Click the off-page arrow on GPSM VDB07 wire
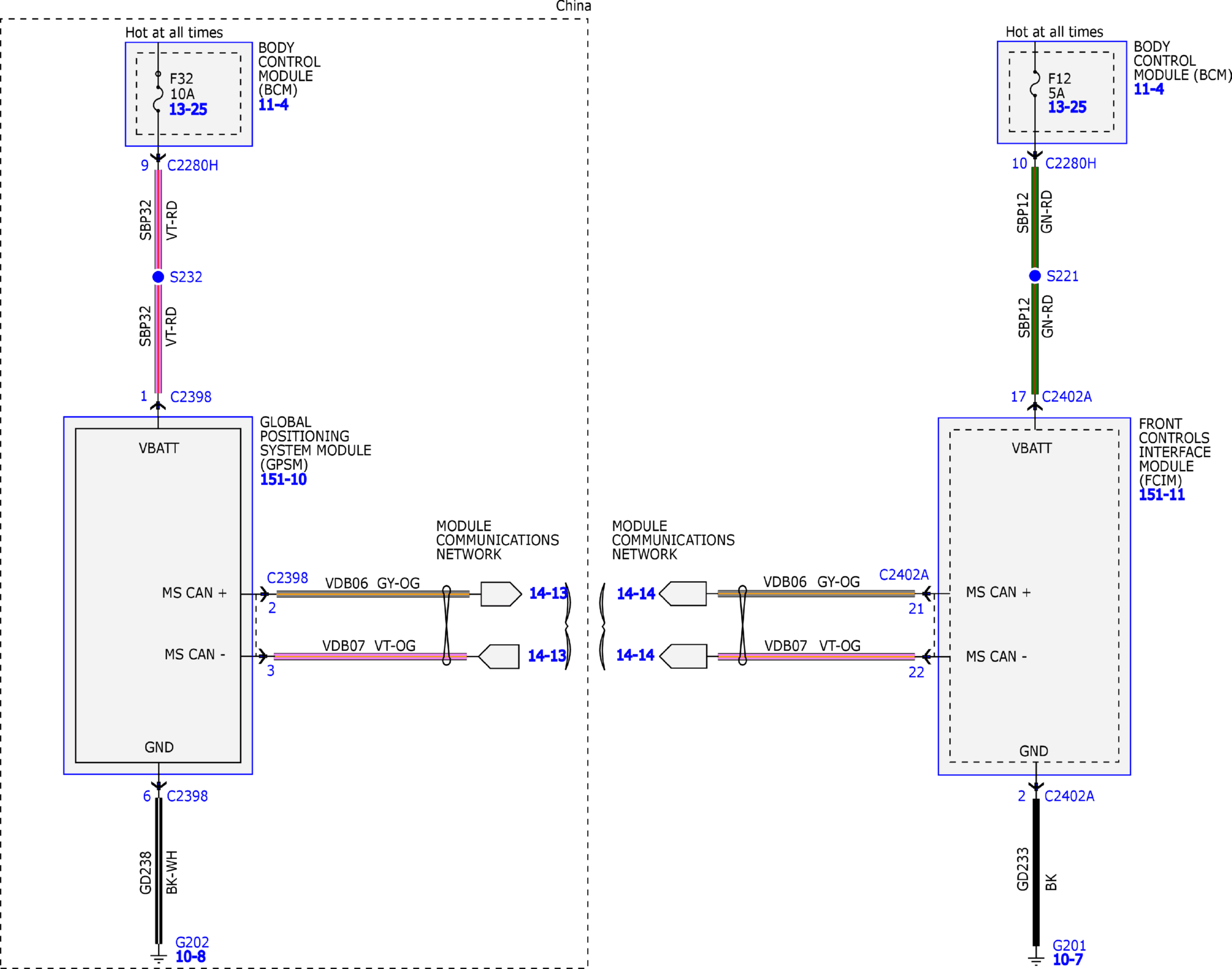This screenshot has height=969, width=1232. tap(499, 656)
